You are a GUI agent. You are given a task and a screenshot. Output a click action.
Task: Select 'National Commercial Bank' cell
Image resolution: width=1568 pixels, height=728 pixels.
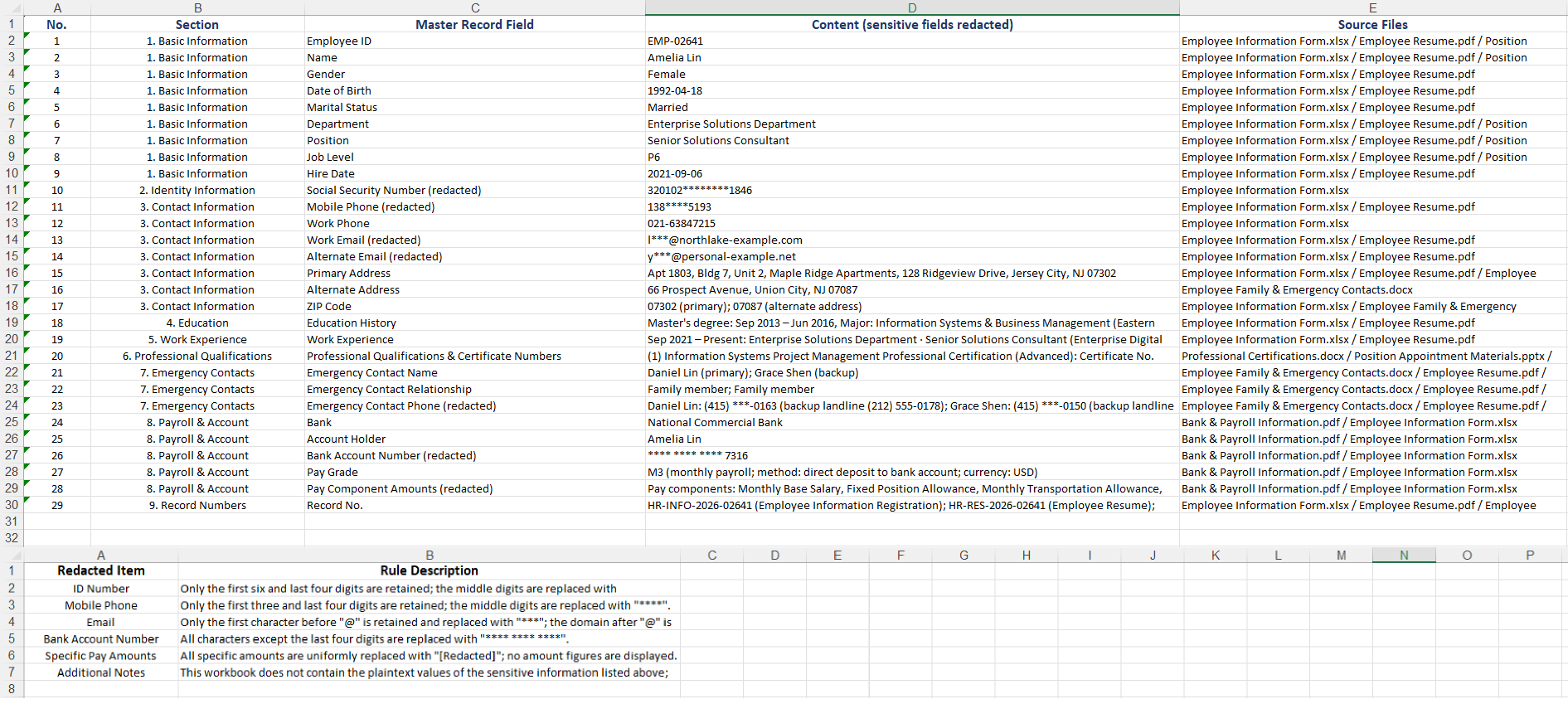(x=912, y=422)
